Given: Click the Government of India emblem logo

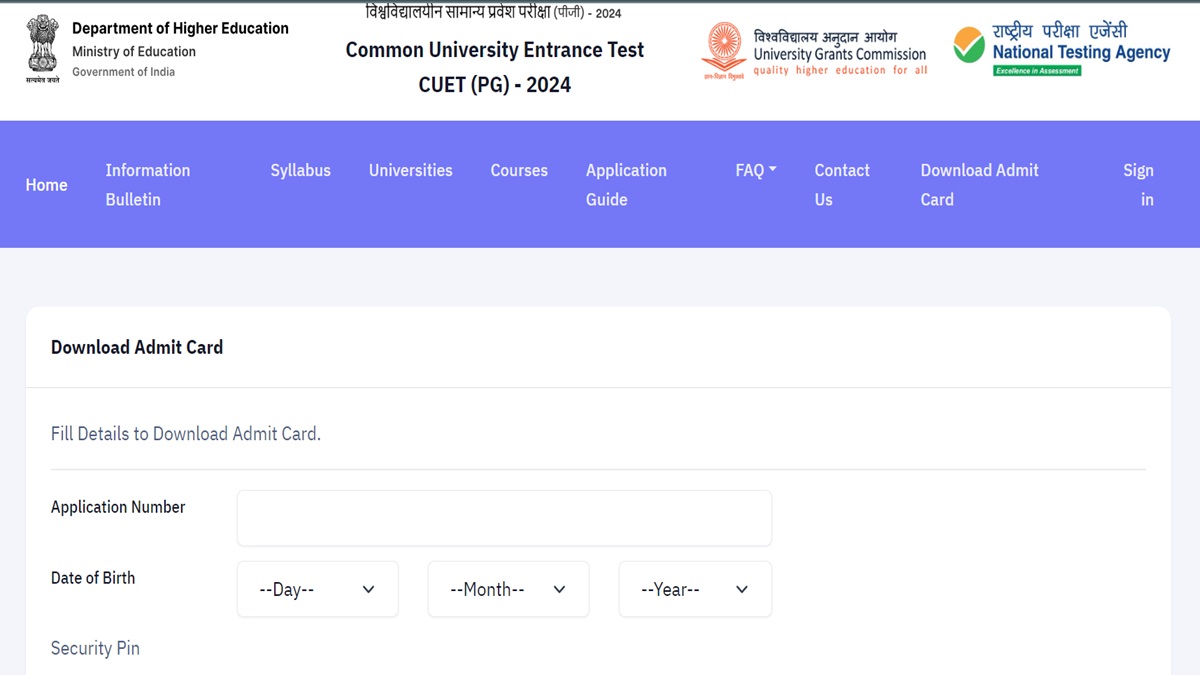Looking at the screenshot, I should pos(43,49).
